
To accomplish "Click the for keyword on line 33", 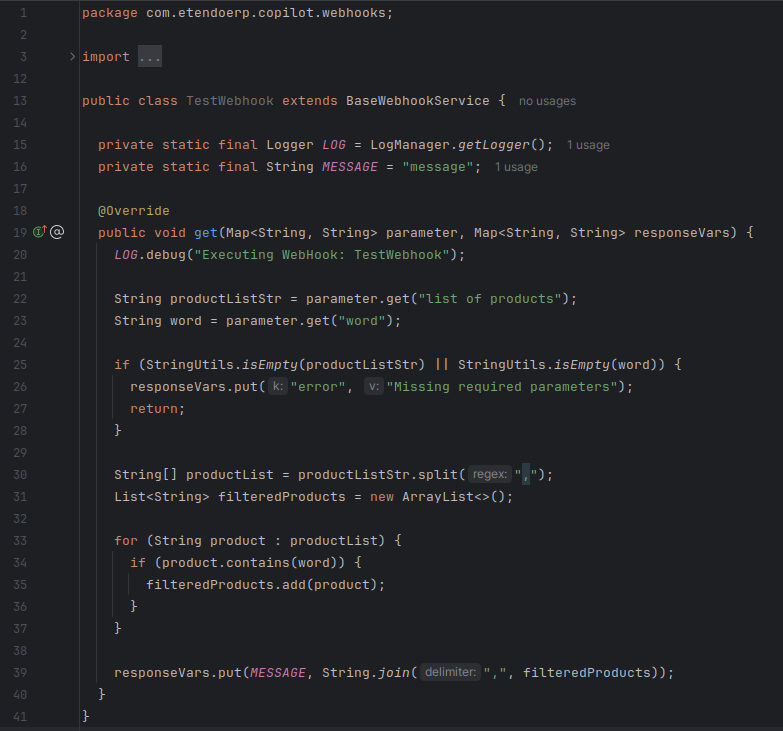I will pyautogui.click(x=126, y=540).
